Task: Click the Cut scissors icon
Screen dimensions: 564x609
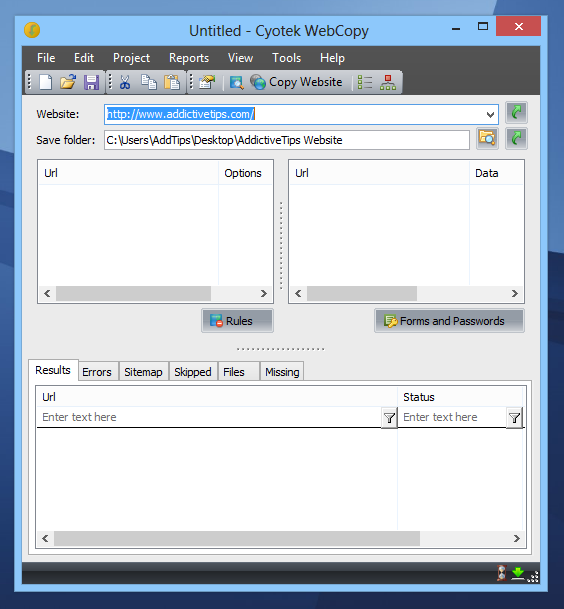Action: (x=125, y=82)
